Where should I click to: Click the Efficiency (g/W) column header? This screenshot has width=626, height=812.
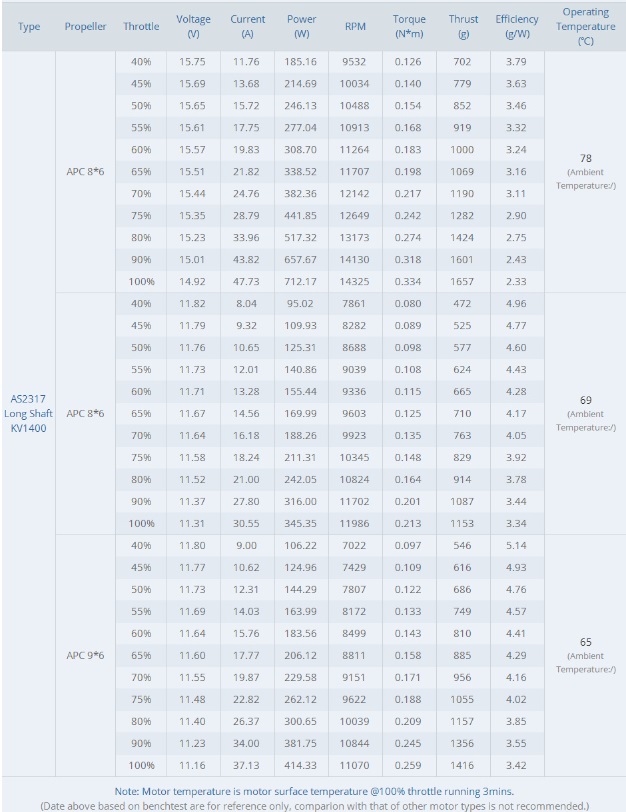click(x=517, y=26)
